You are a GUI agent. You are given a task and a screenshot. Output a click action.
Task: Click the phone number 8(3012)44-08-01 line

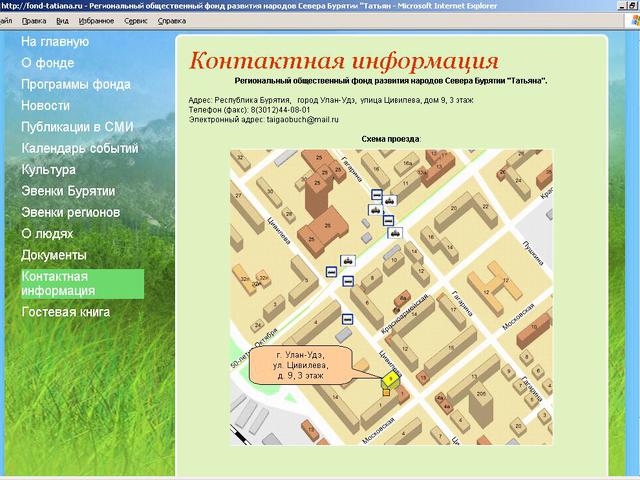[x=249, y=110]
